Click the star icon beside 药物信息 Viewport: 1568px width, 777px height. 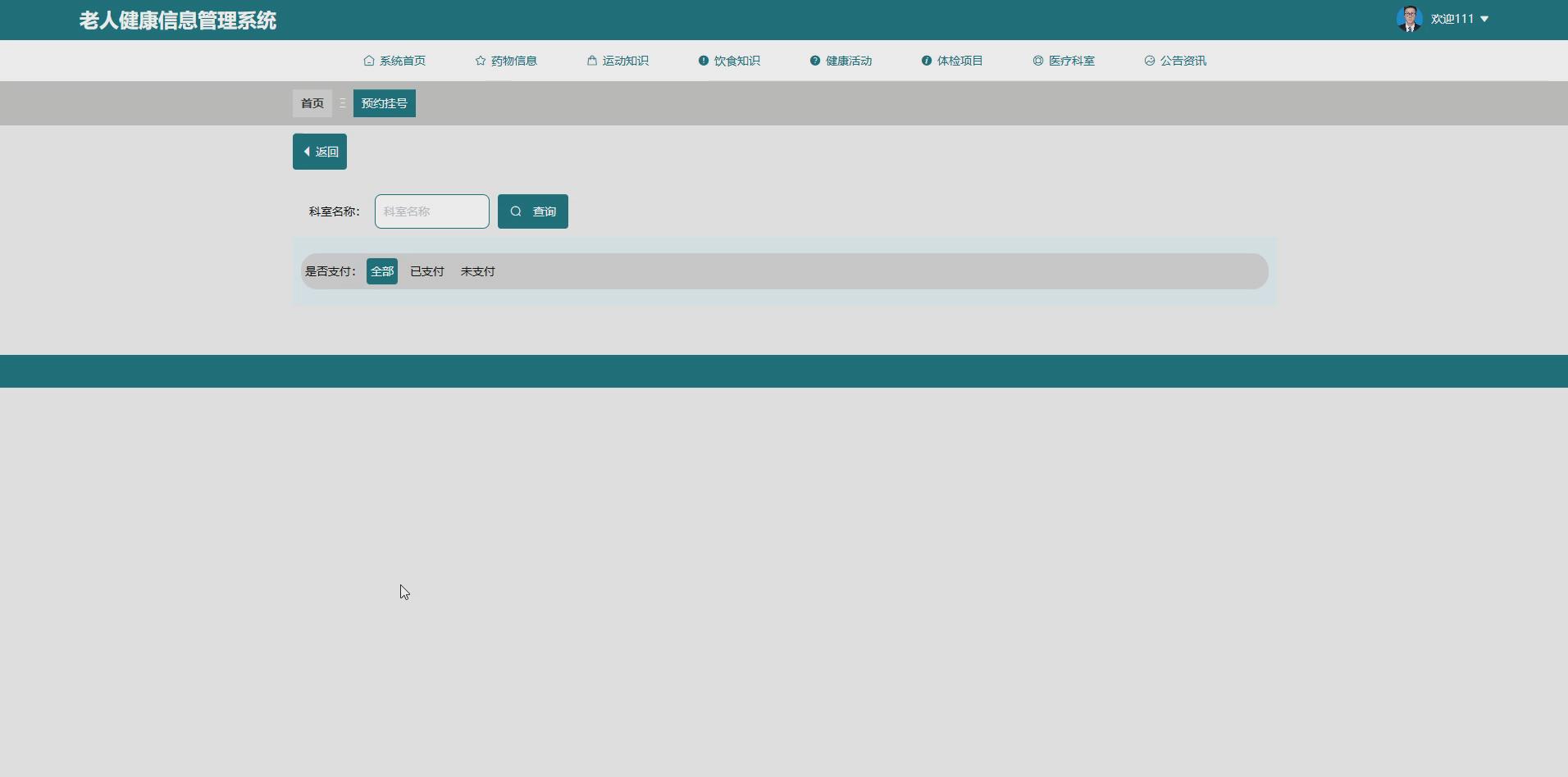point(481,61)
